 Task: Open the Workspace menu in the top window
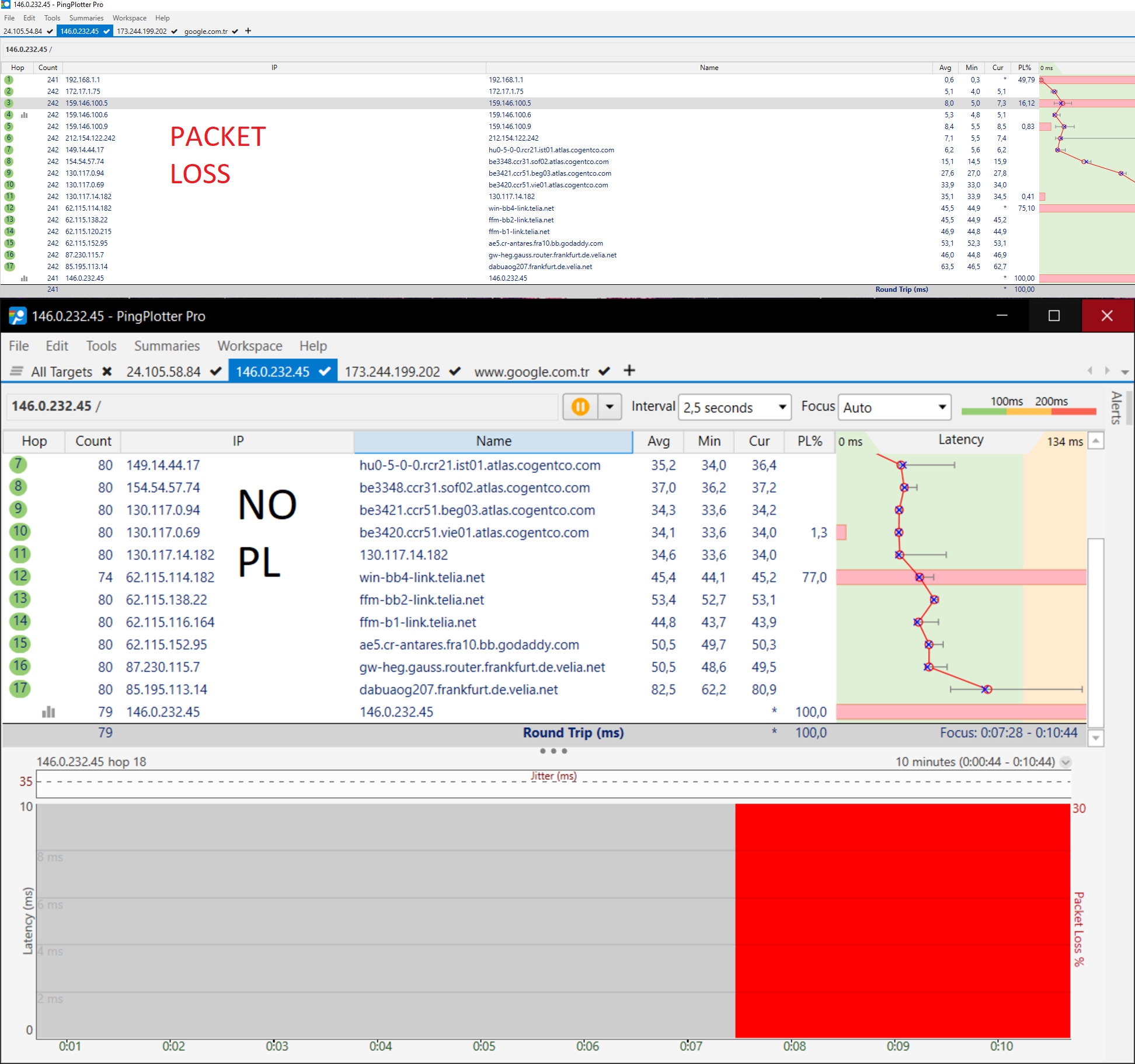click(130, 18)
